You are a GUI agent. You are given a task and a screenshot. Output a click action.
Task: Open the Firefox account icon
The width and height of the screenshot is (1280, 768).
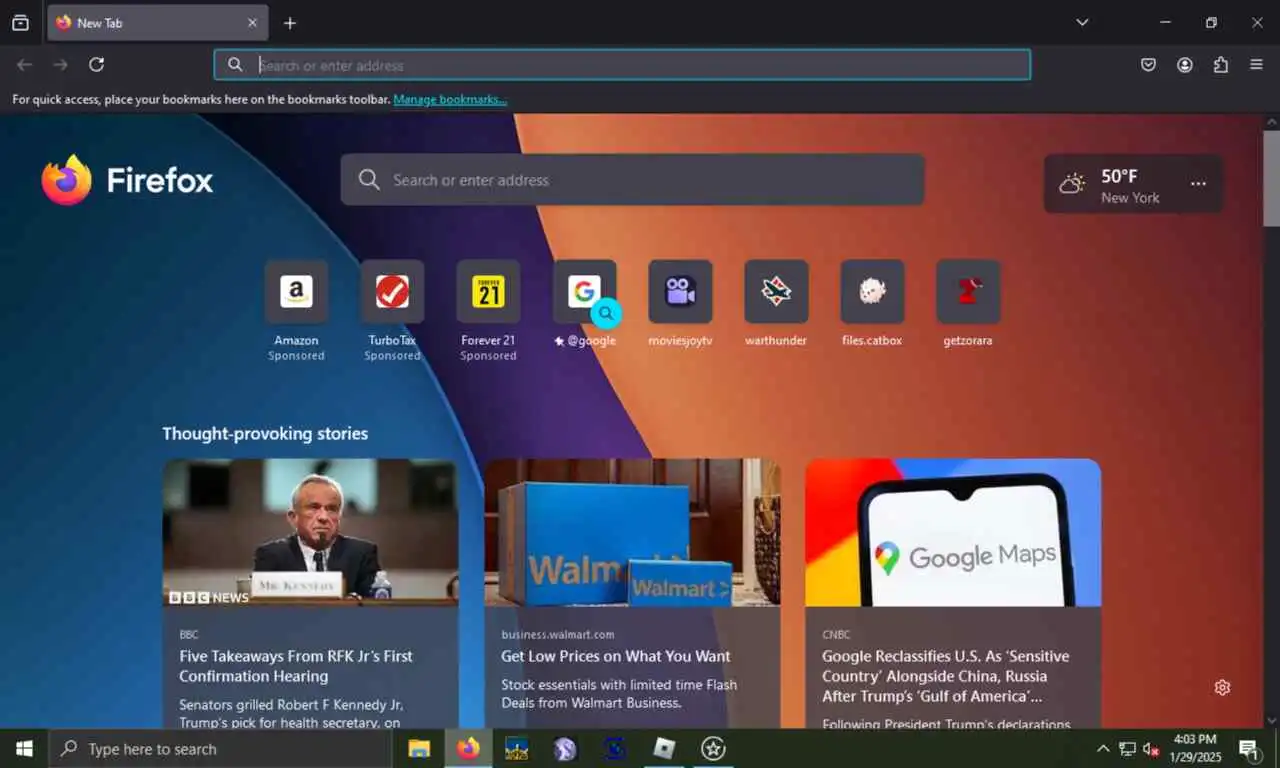coord(1185,65)
